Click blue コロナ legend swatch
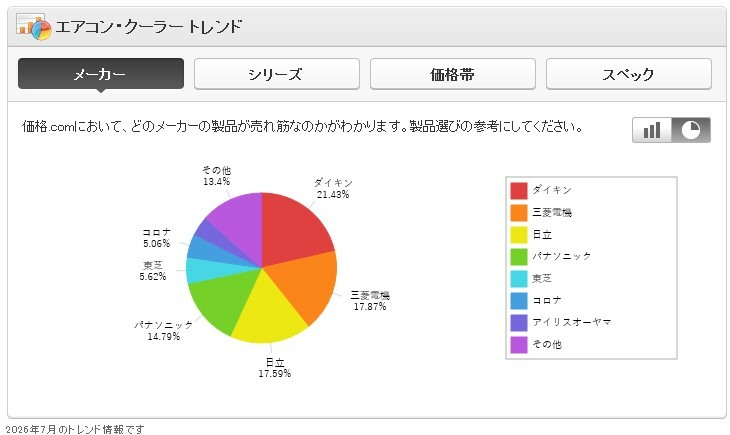Image resolution: width=730 pixels, height=435 pixels. pos(519,301)
